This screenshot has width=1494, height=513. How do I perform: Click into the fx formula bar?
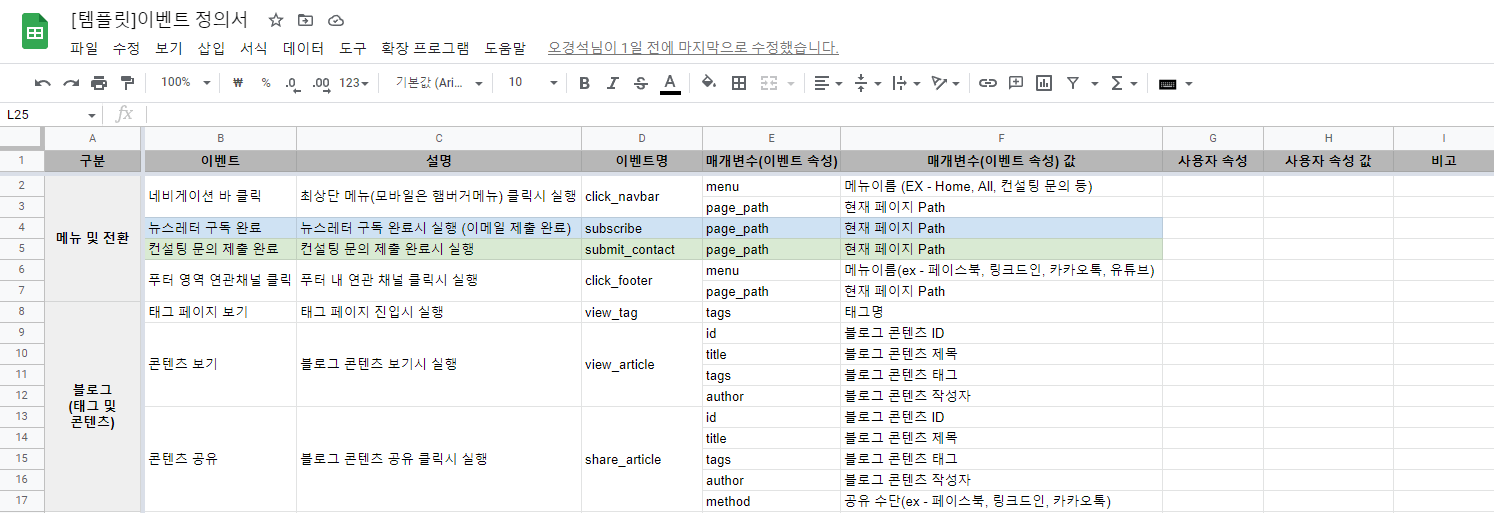(820, 115)
